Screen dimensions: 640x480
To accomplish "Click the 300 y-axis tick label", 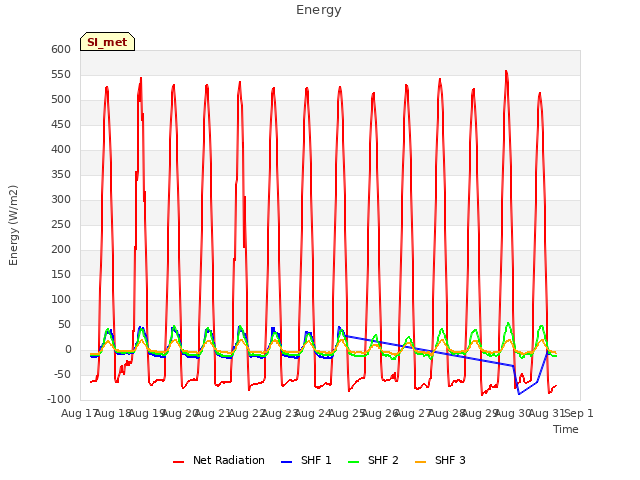I will (x=61, y=200).
